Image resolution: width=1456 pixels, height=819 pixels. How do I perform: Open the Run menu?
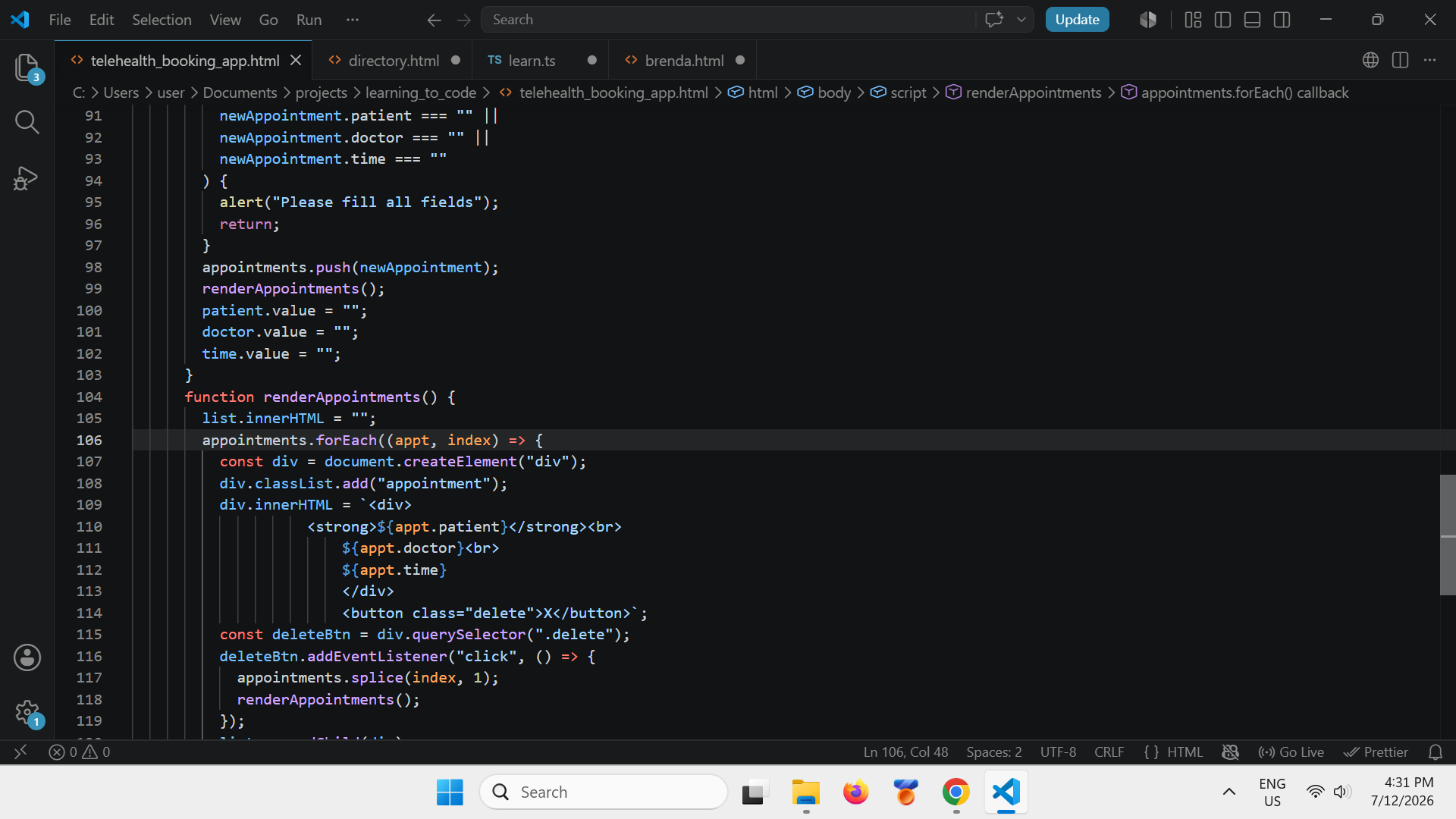pyautogui.click(x=309, y=20)
